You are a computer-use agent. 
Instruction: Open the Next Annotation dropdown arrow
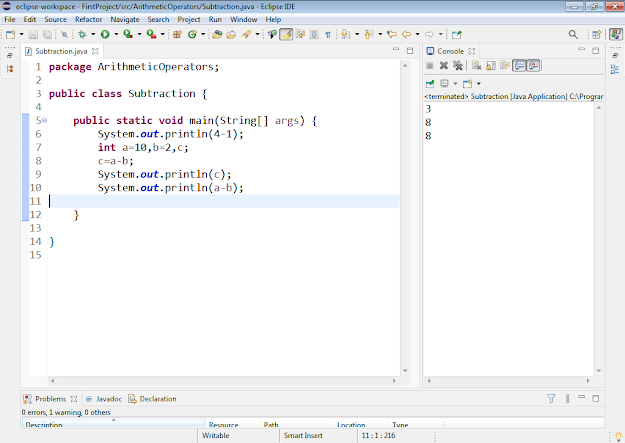point(357,35)
